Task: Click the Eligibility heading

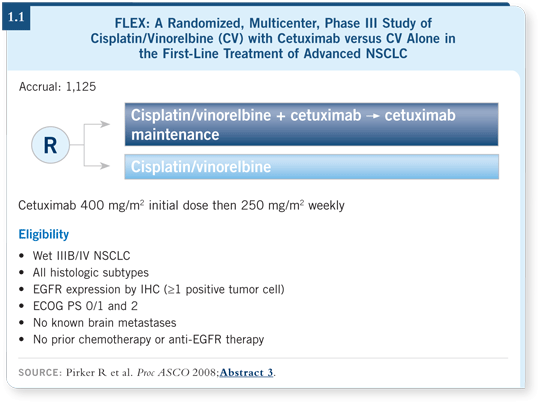Action: tap(44, 234)
